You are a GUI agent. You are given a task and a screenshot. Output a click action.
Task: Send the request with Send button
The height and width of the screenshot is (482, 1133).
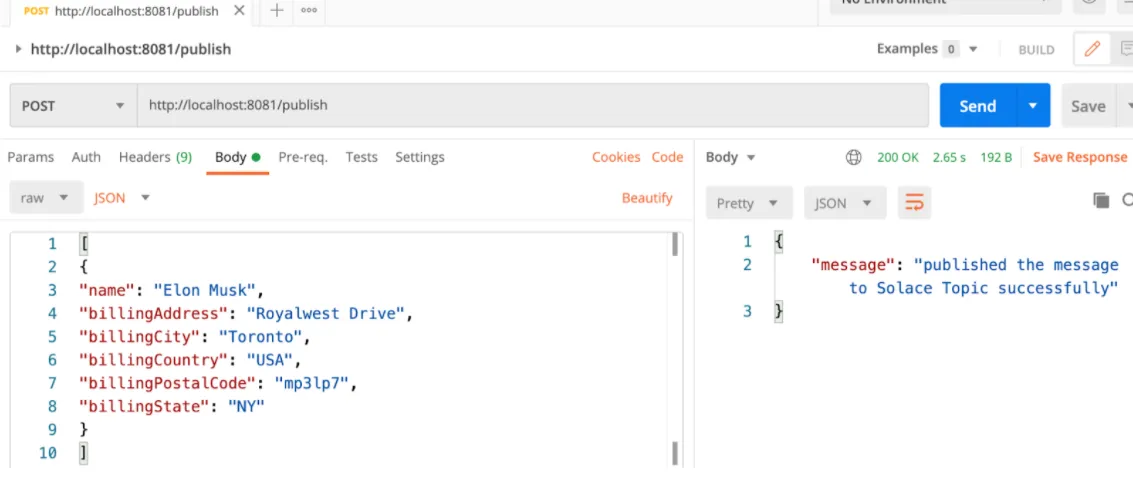tap(978, 106)
